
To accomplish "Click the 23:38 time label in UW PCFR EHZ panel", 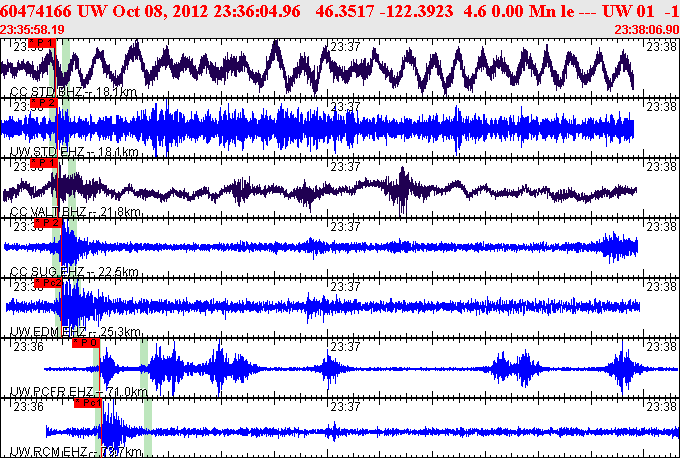I will click(x=661, y=347).
